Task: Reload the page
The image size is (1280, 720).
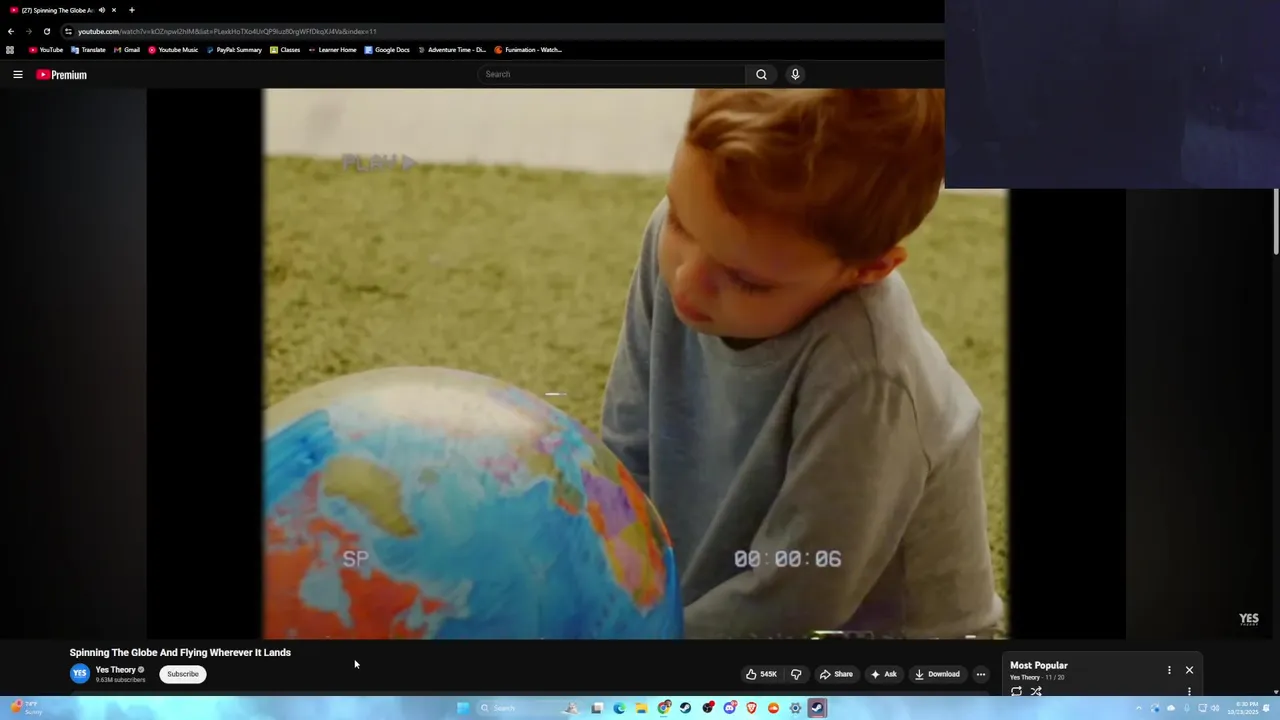Action: pos(46,31)
